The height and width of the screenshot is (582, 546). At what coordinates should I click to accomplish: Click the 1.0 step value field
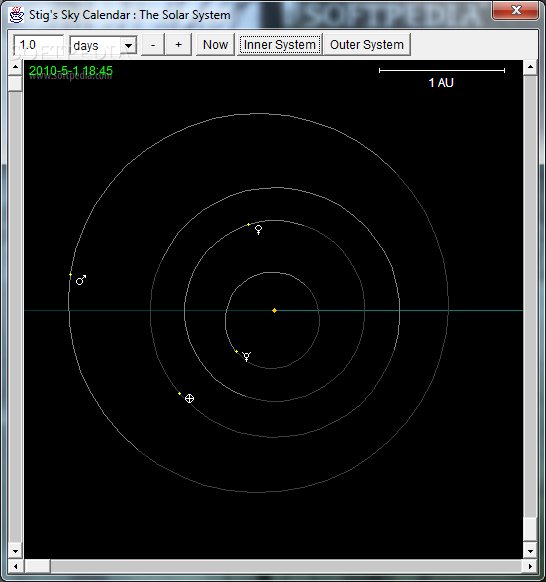[x=39, y=45]
